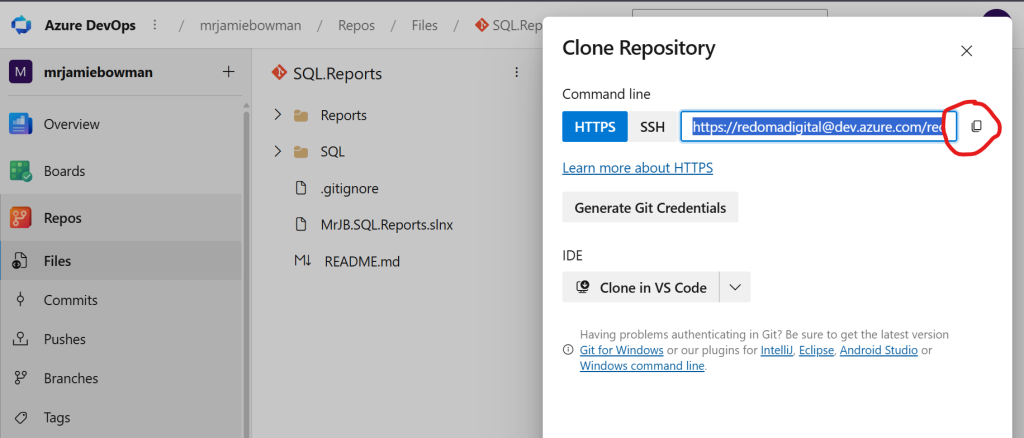Open the Android Studio plugin link
The width and height of the screenshot is (1024, 438).
879,351
